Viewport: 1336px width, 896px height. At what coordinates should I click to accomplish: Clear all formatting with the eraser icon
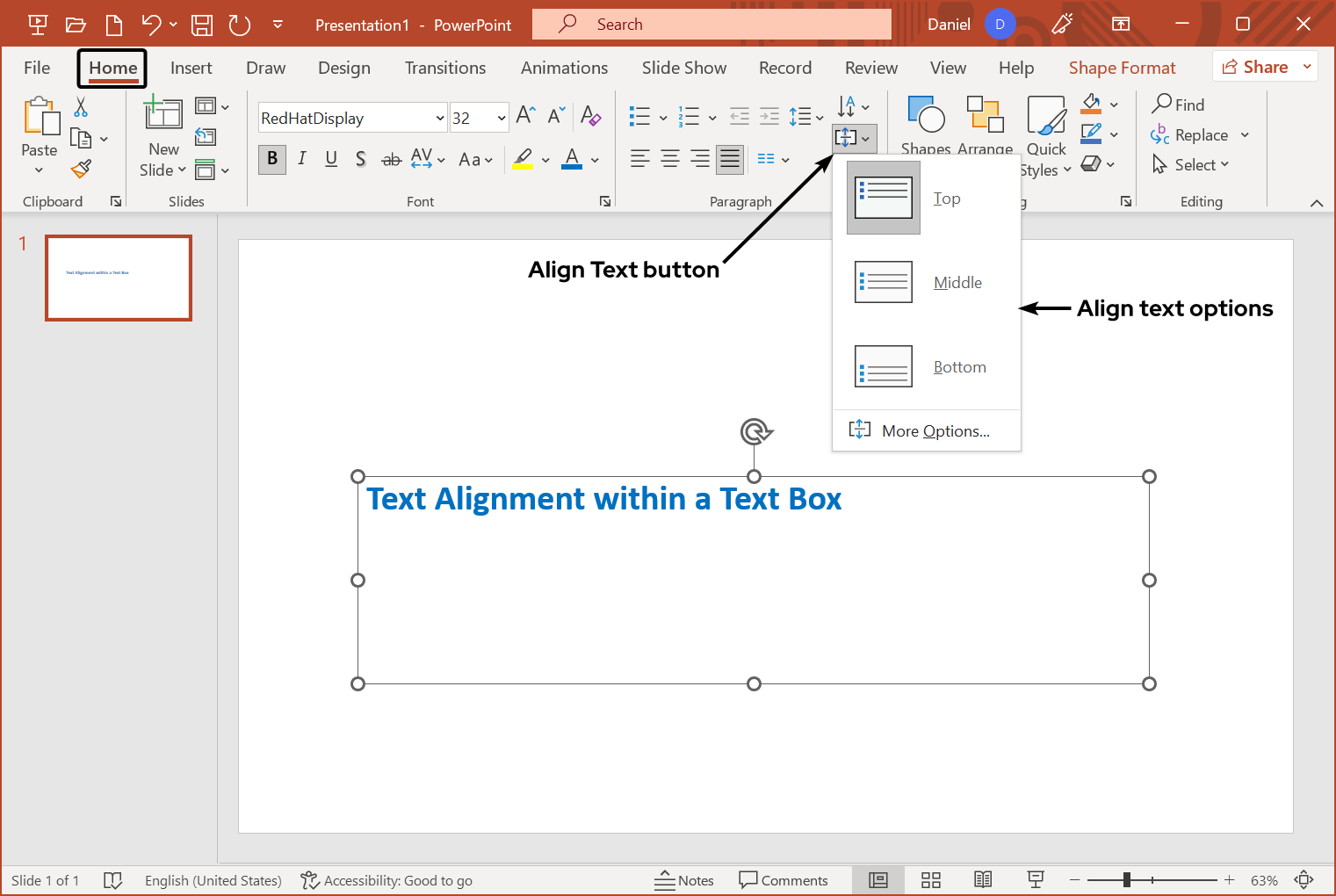(591, 116)
